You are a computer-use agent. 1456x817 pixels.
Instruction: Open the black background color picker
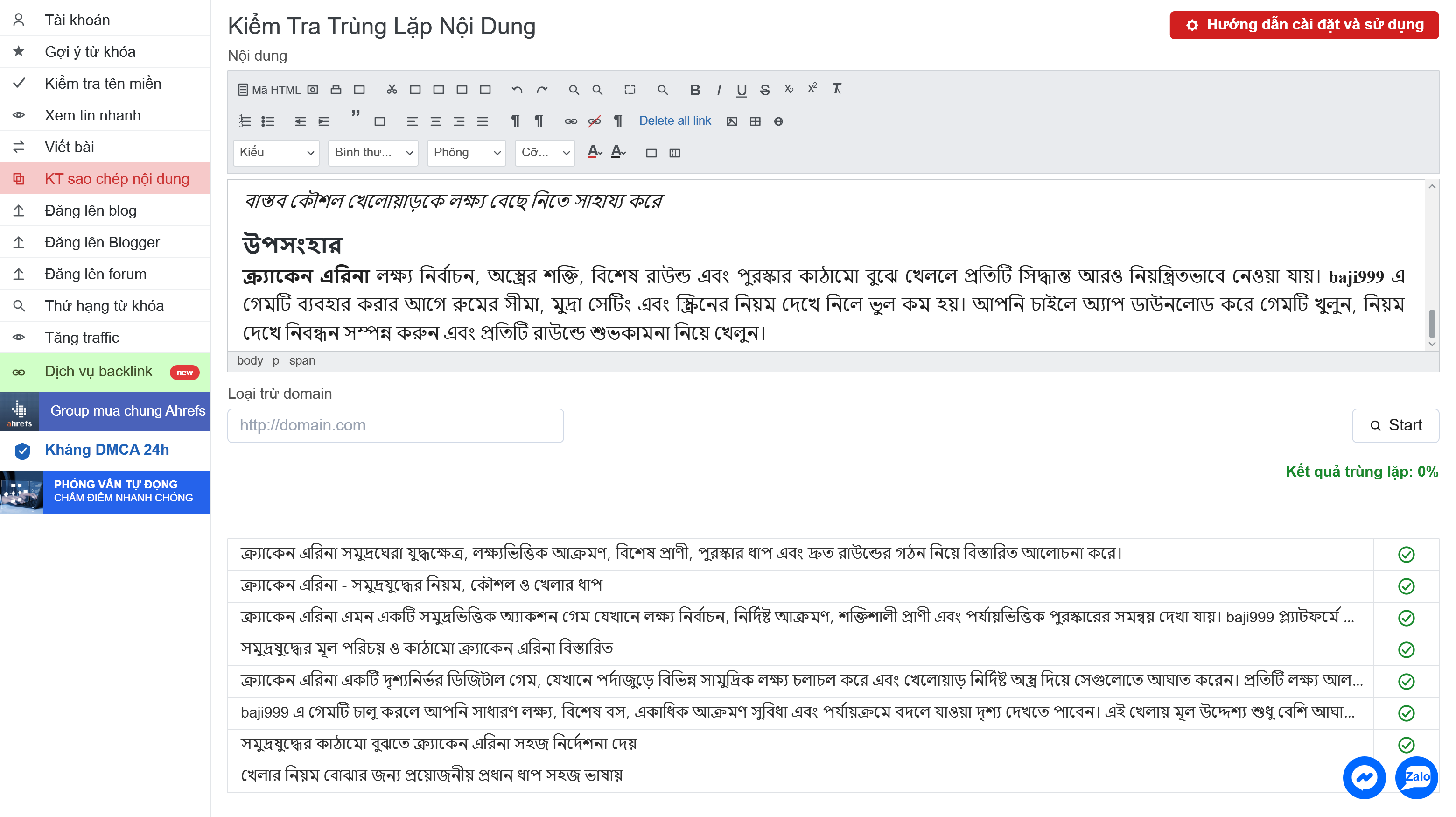coord(618,152)
